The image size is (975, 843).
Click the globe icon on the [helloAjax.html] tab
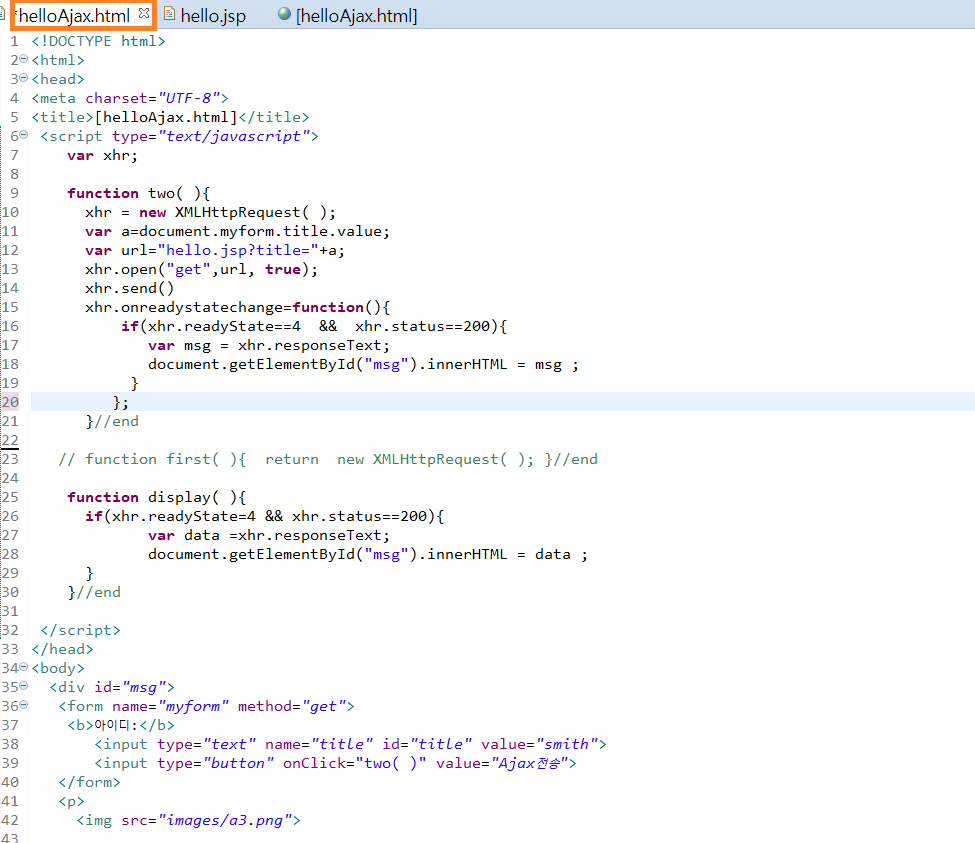284,14
